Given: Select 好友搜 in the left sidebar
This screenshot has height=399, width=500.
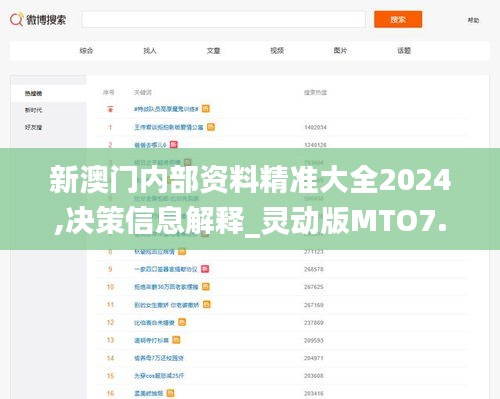Looking at the screenshot, I should tap(33, 127).
